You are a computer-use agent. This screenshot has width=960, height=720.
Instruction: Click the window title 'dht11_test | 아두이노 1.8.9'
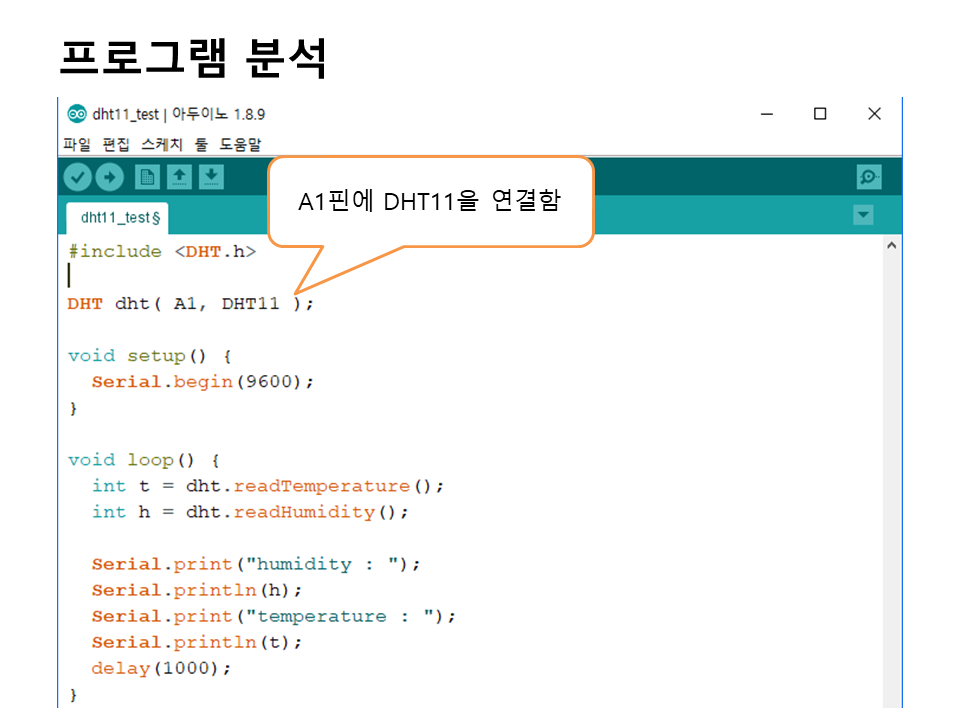[179, 114]
